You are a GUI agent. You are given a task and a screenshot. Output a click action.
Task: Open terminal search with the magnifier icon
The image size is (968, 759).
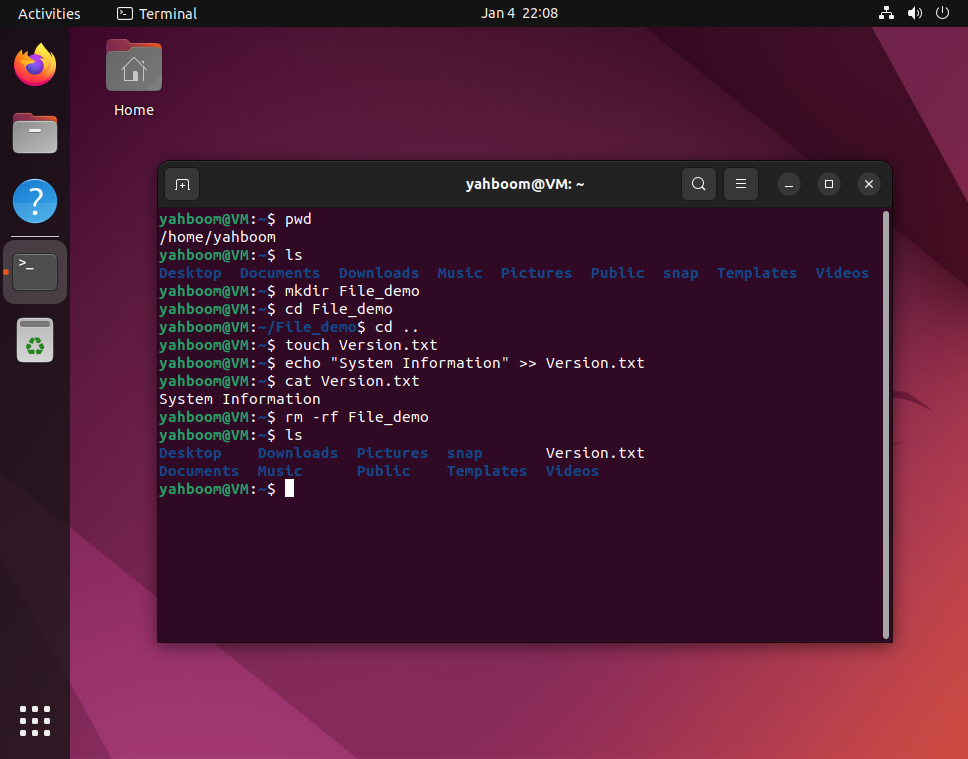698,184
